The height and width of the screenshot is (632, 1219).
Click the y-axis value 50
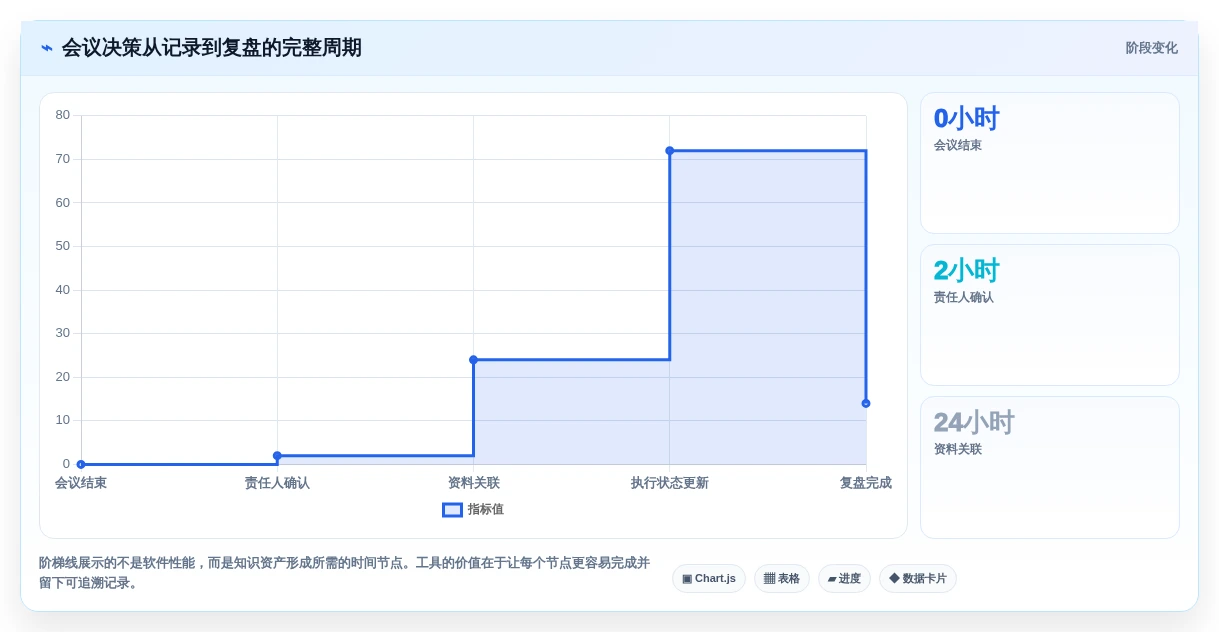63,246
